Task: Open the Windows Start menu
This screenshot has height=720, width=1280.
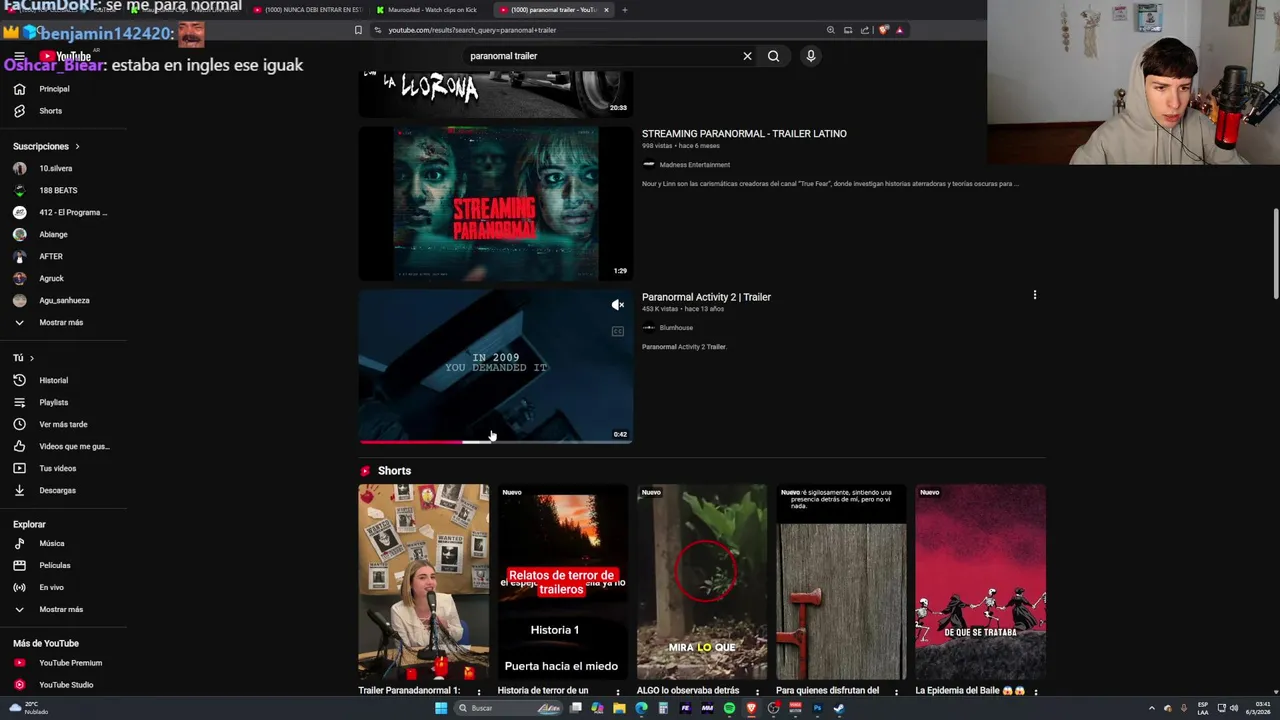Action: (x=441, y=708)
